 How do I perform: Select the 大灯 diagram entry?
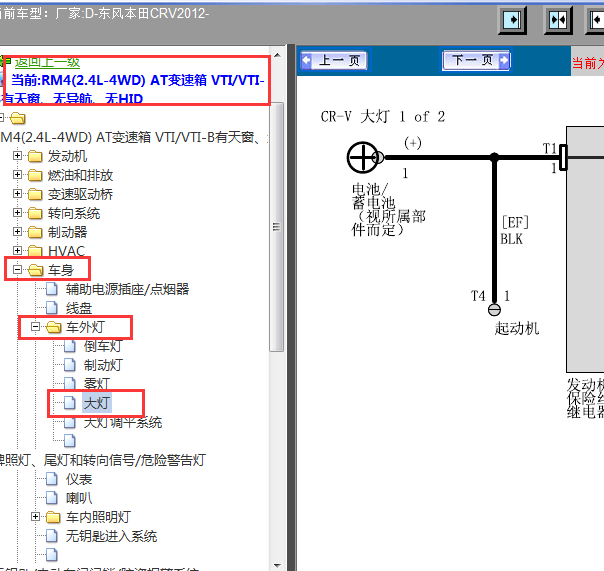point(97,403)
